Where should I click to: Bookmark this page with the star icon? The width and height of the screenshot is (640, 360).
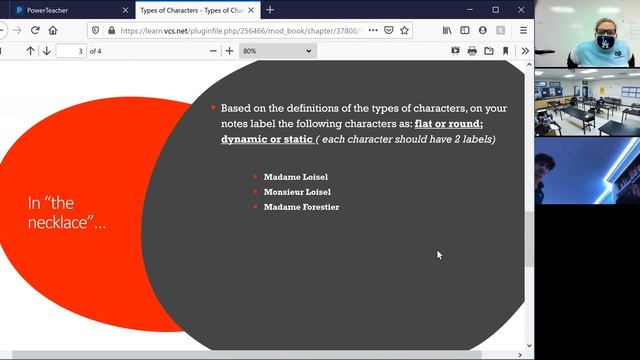404,30
